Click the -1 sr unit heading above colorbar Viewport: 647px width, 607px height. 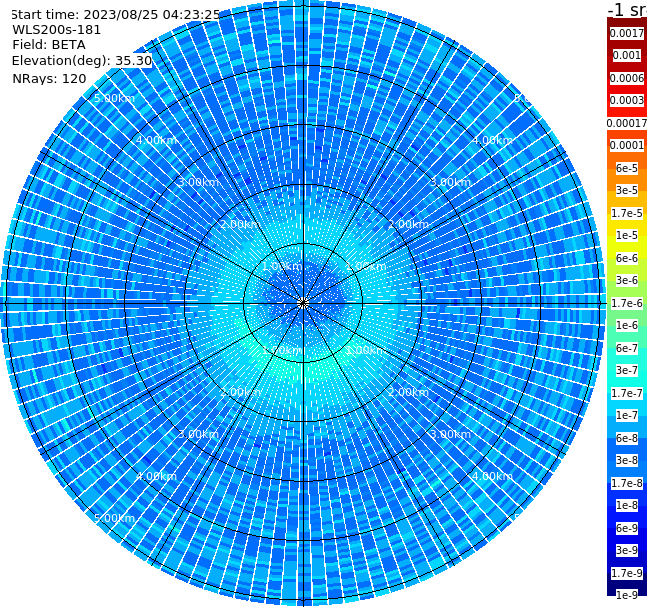pyautogui.click(x=627, y=9)
